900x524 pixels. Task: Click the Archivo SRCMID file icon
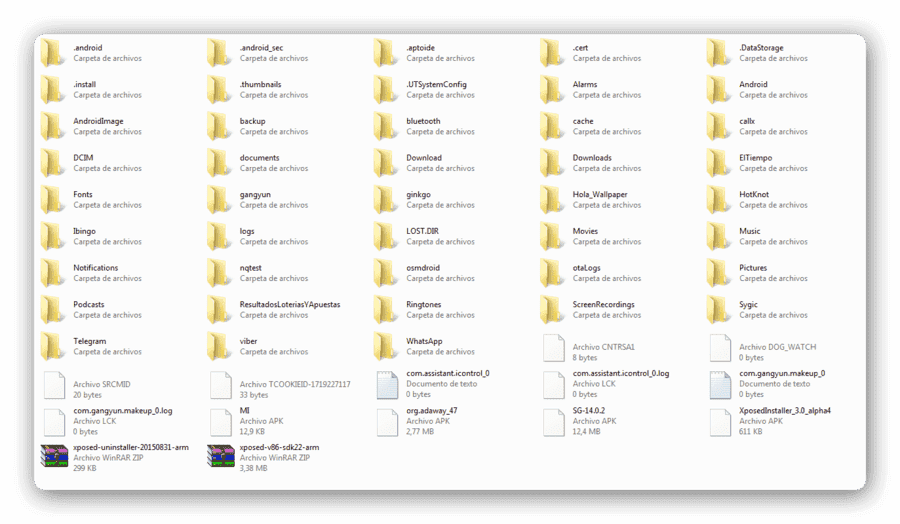(x=55, y=385)
